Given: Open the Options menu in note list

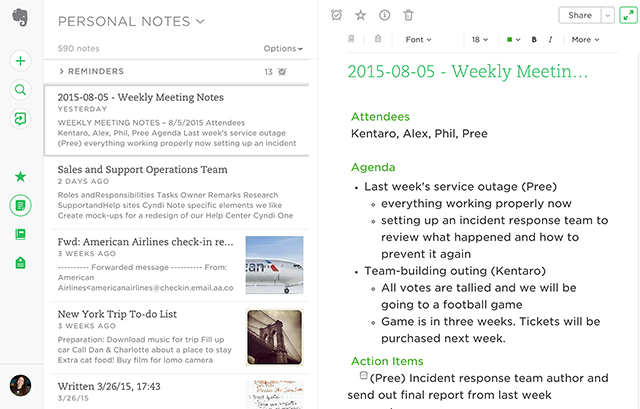Looking at the screenshot, I should pos(283,48).
